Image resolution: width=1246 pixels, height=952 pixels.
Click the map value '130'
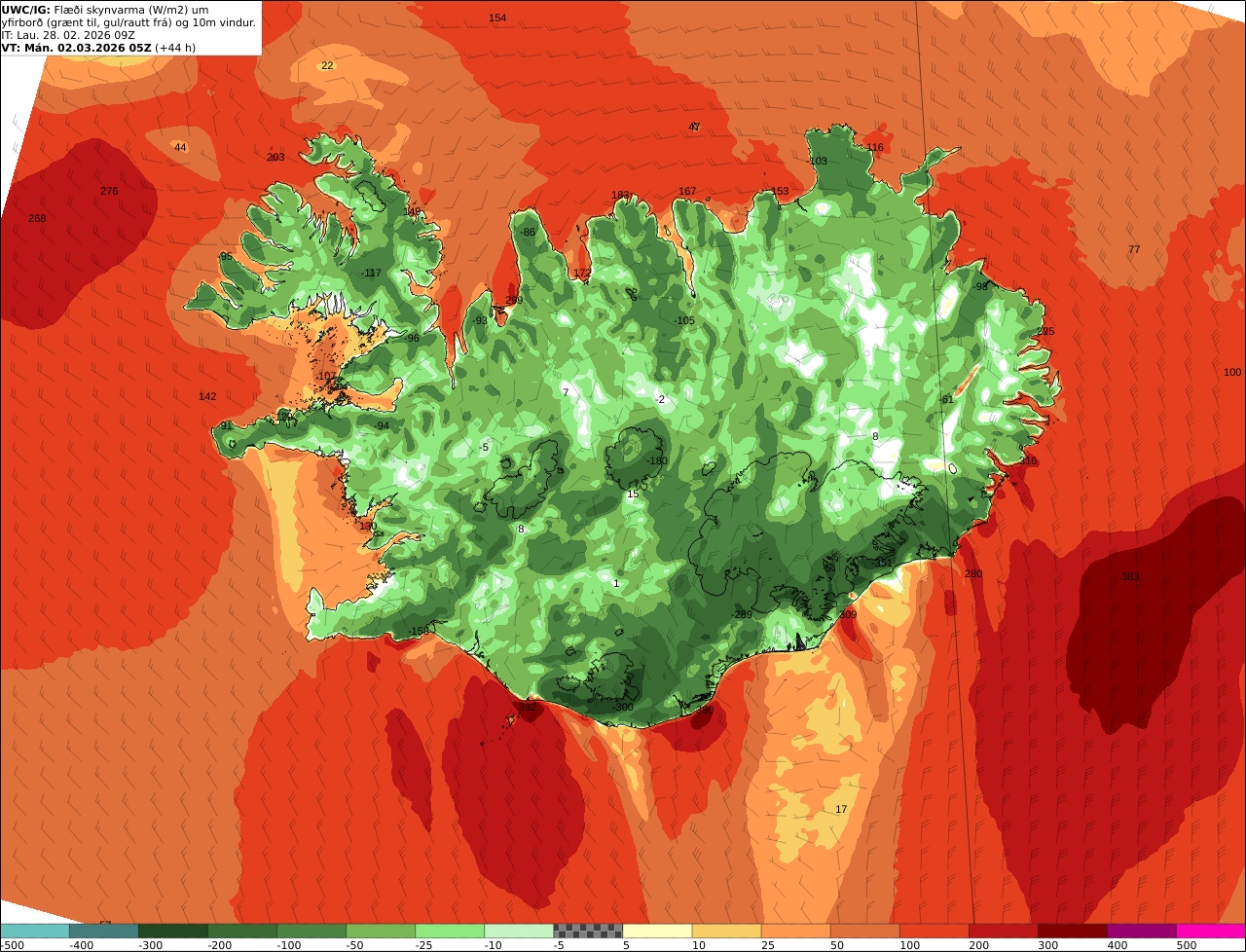click(367, 526)
